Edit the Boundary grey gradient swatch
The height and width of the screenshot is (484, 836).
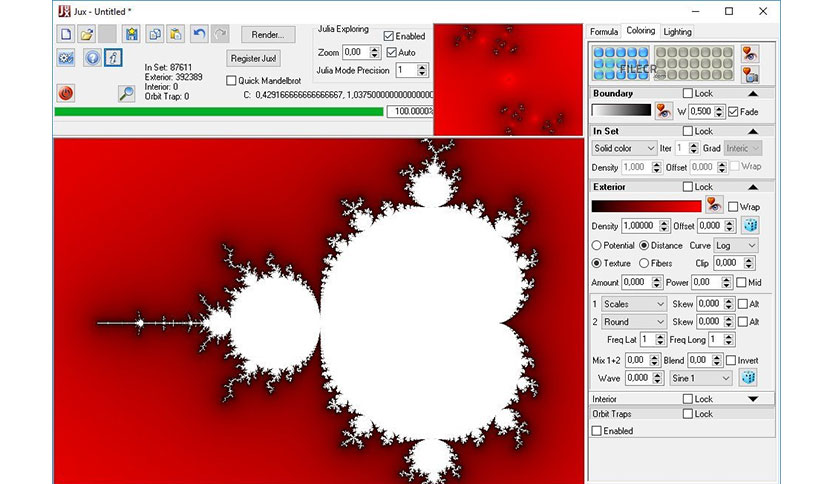pos(621,110)
